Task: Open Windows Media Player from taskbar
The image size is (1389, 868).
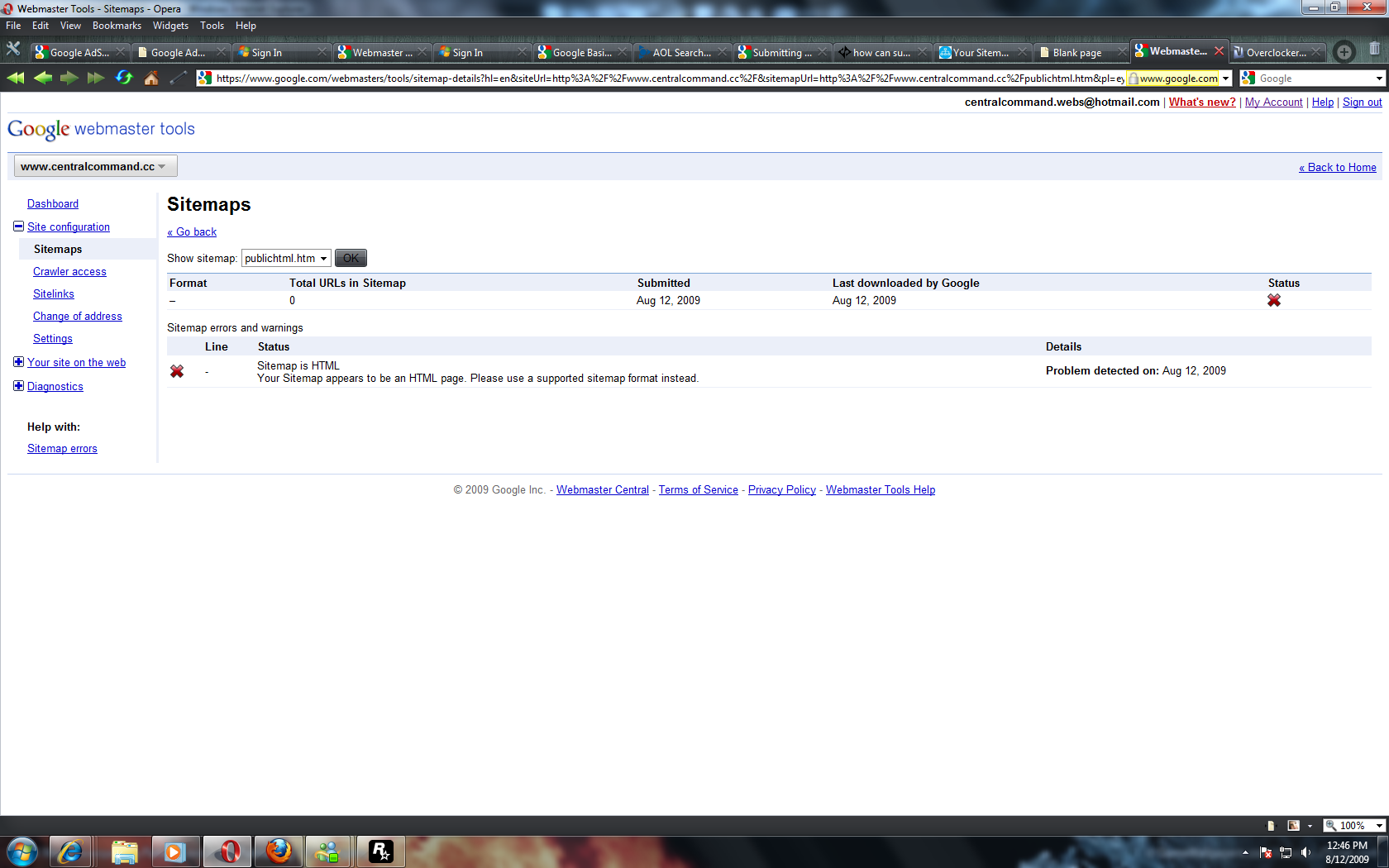Action: tap(175, 851)
